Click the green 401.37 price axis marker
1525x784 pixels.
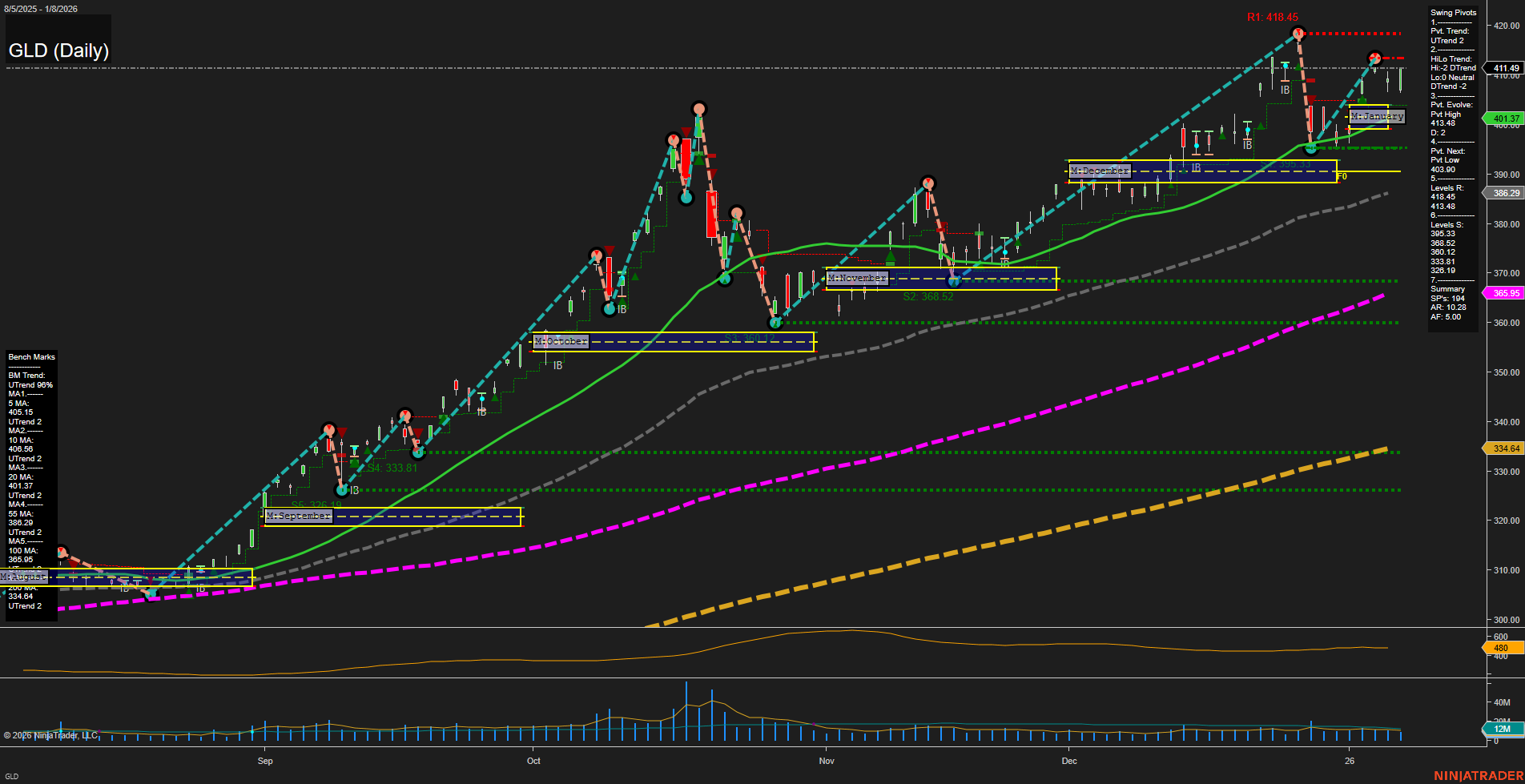[x=1503, y=119]
